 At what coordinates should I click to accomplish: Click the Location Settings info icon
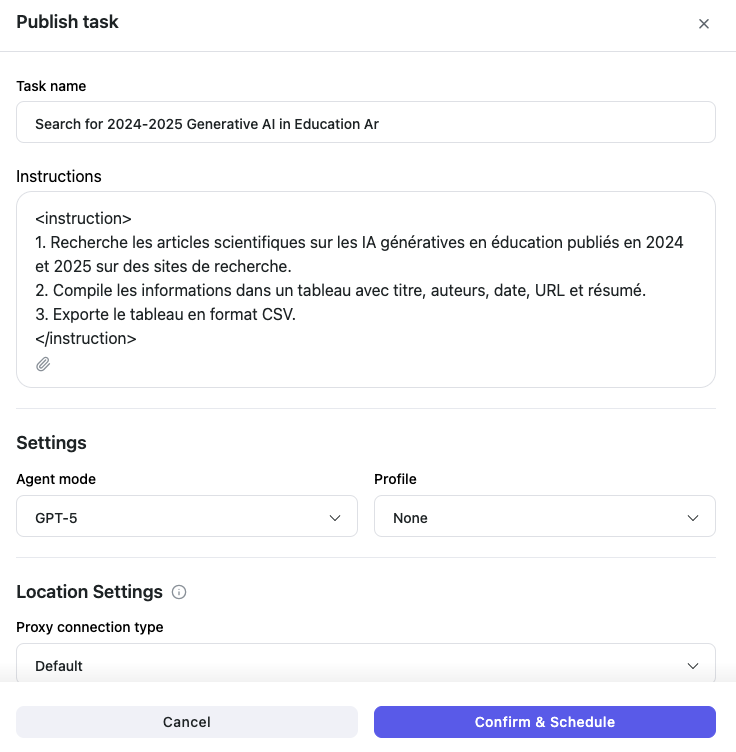(179, 592)
